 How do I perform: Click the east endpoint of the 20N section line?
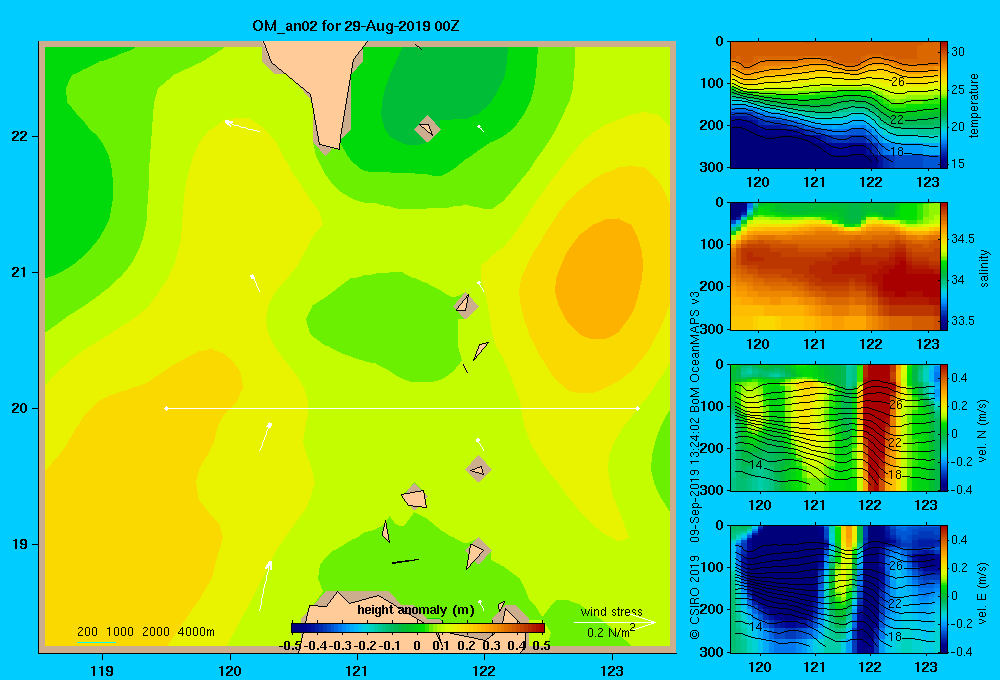638,408
